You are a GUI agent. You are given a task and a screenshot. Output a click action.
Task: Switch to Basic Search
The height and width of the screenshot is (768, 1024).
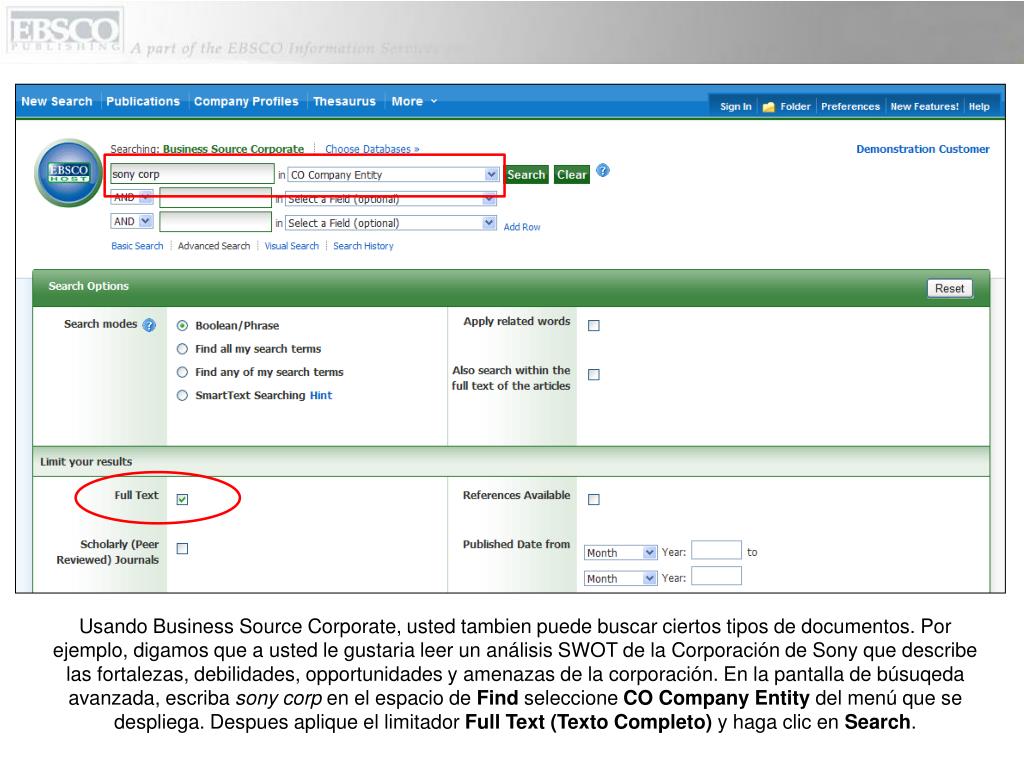(137, 246)
